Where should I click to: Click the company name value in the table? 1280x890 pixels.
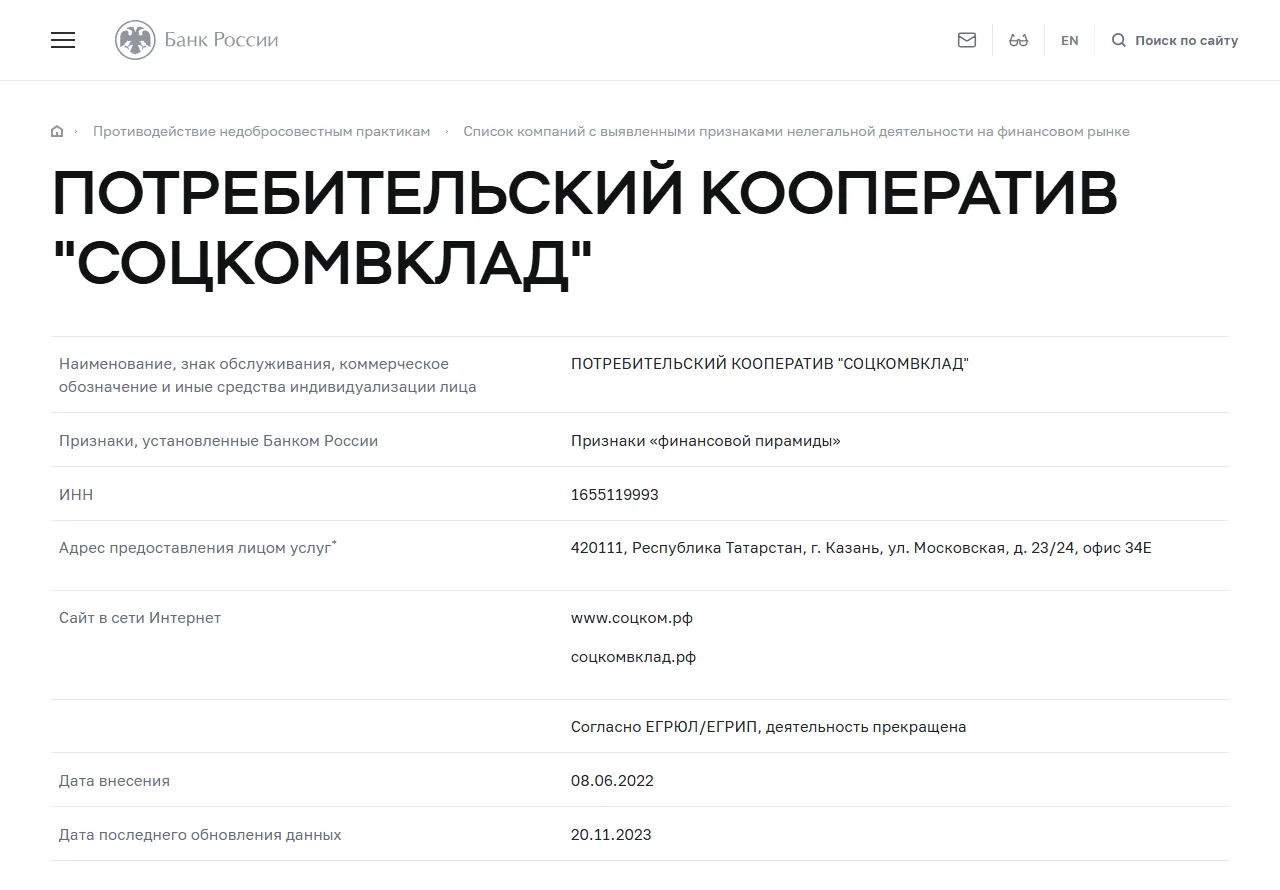[770, 363]
